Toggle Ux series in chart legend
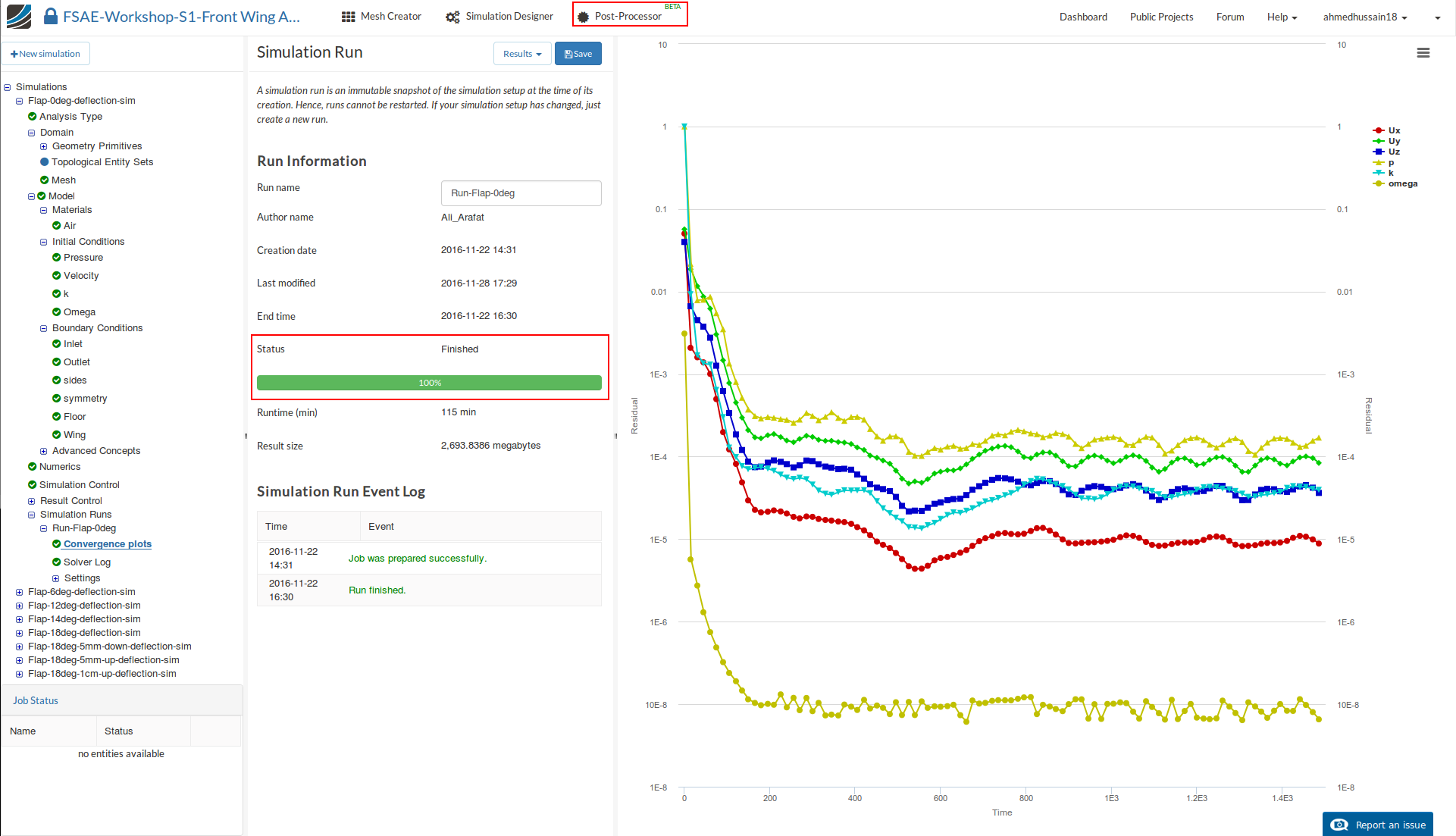This screenshot has width=1456, height=836. tap(1393, 130)
